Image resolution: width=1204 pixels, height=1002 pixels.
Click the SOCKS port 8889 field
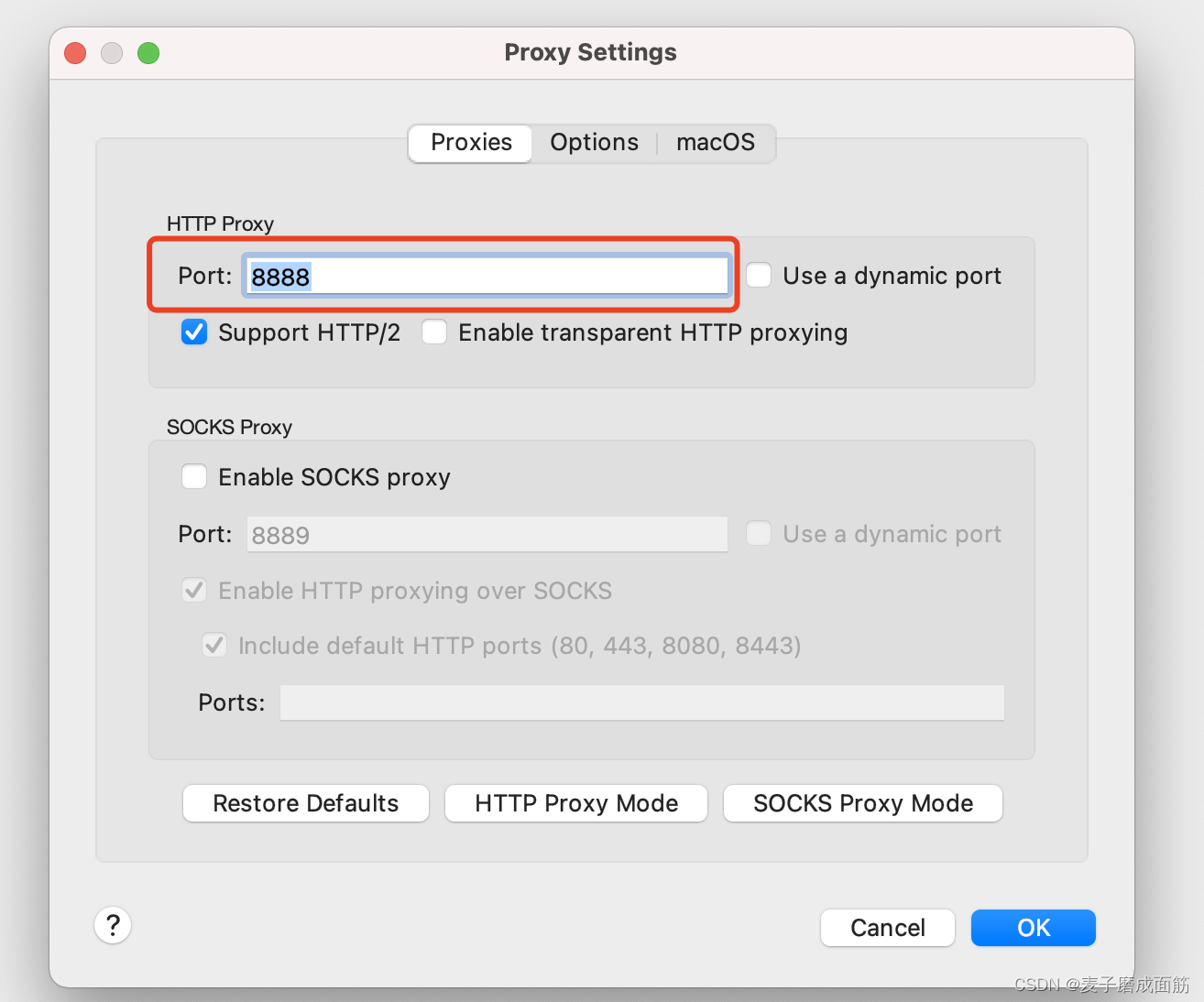[x=487, y=534]
